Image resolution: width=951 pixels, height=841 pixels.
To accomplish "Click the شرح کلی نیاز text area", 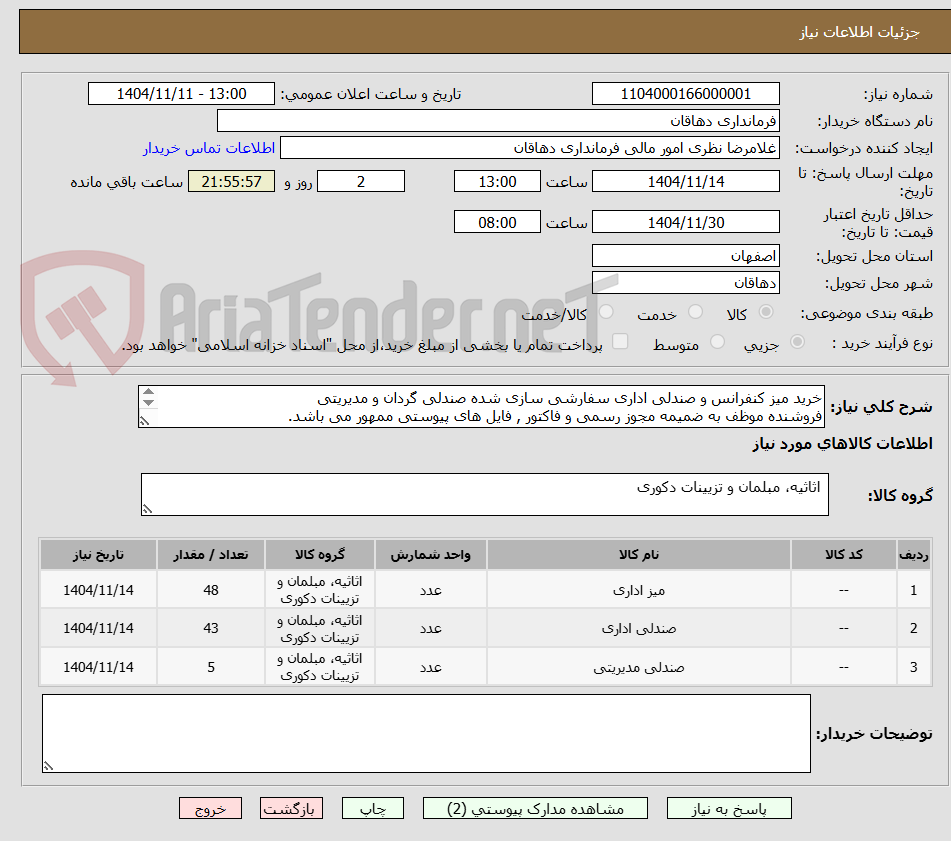I will (x=481, y=407).
